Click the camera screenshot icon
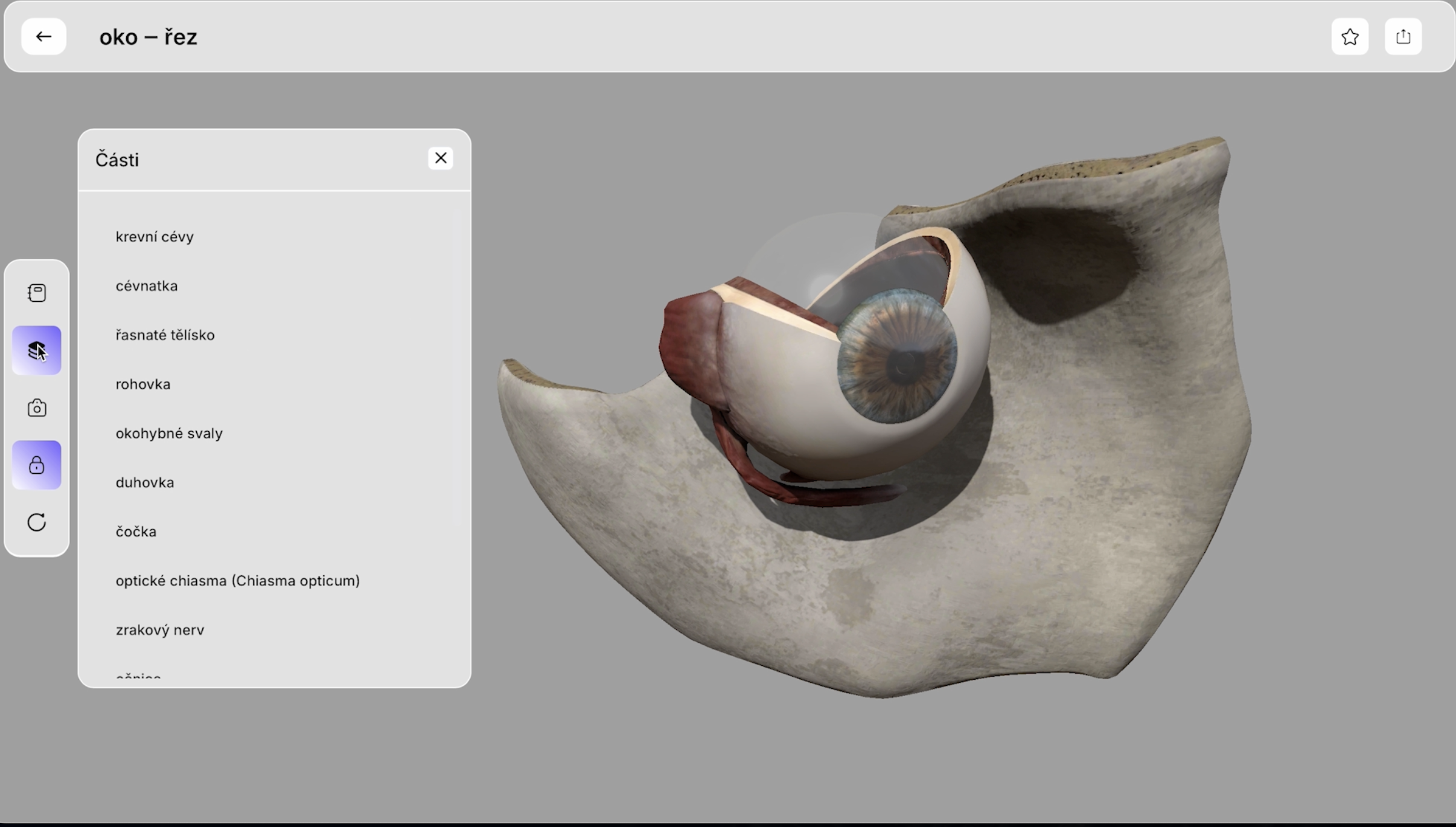 pyautogui.click(x=37, y=408)
